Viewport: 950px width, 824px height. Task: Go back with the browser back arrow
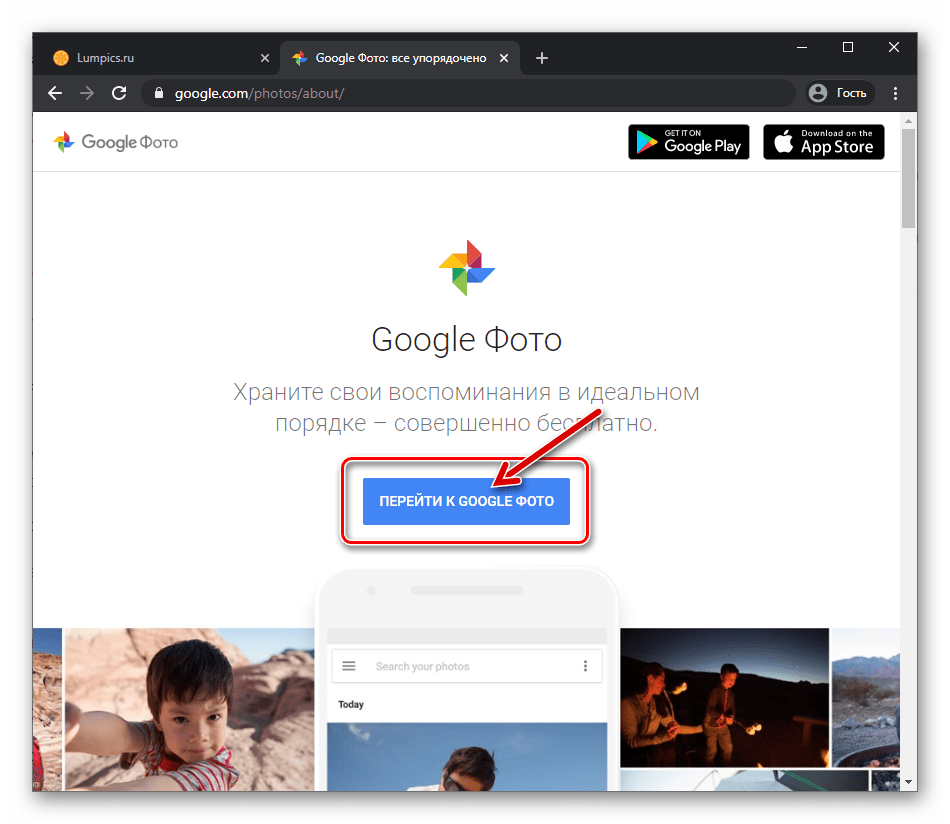pyautogui.click(x=55, y=93)
